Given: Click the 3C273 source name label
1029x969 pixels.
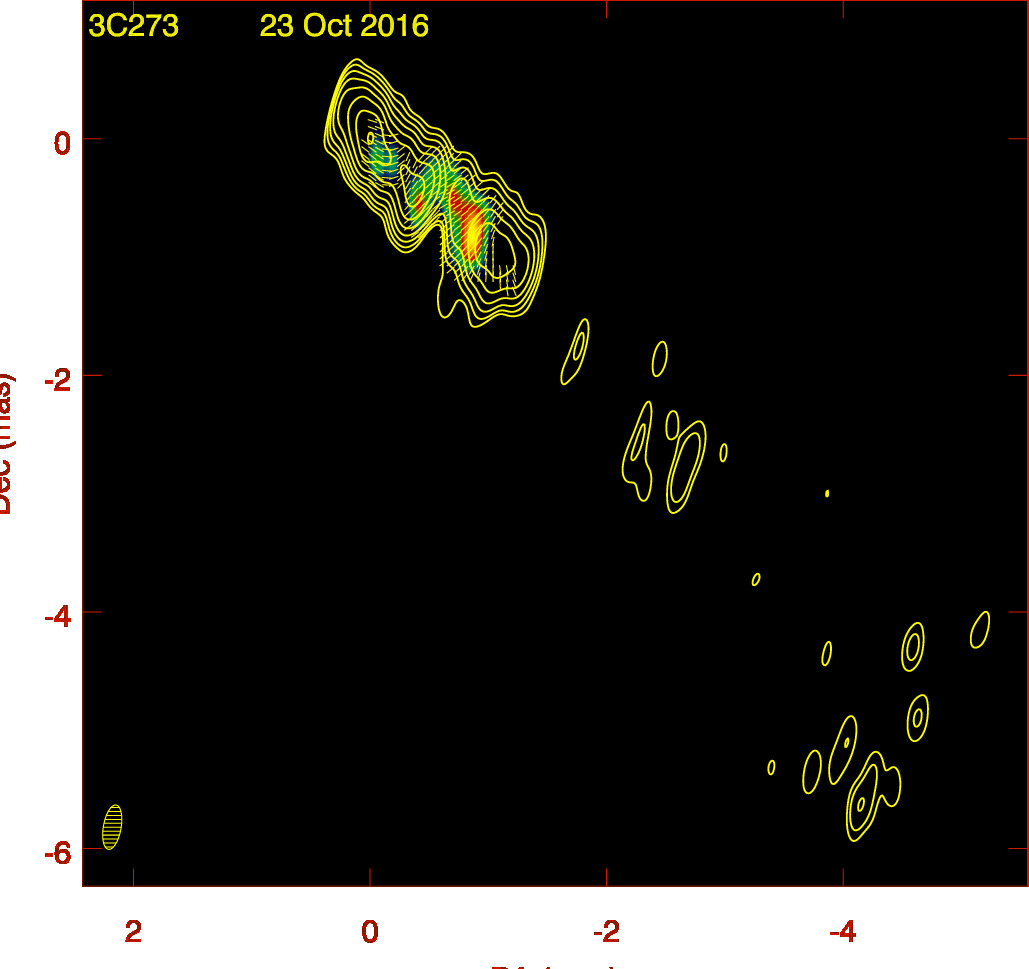Looking at the screenshot, I should (x=133, y=26).
